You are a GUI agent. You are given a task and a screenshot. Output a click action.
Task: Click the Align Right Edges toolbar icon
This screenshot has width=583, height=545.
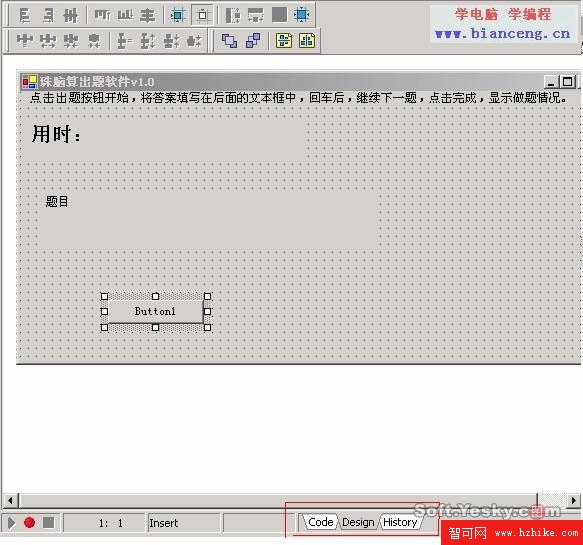click(48, 16)
